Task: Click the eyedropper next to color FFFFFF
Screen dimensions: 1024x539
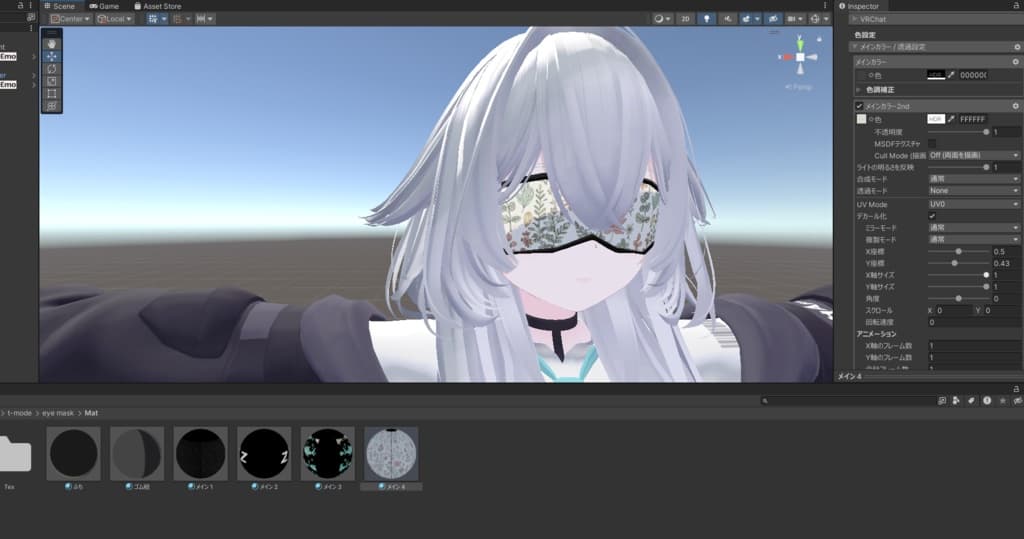Action: coord(951,119)
